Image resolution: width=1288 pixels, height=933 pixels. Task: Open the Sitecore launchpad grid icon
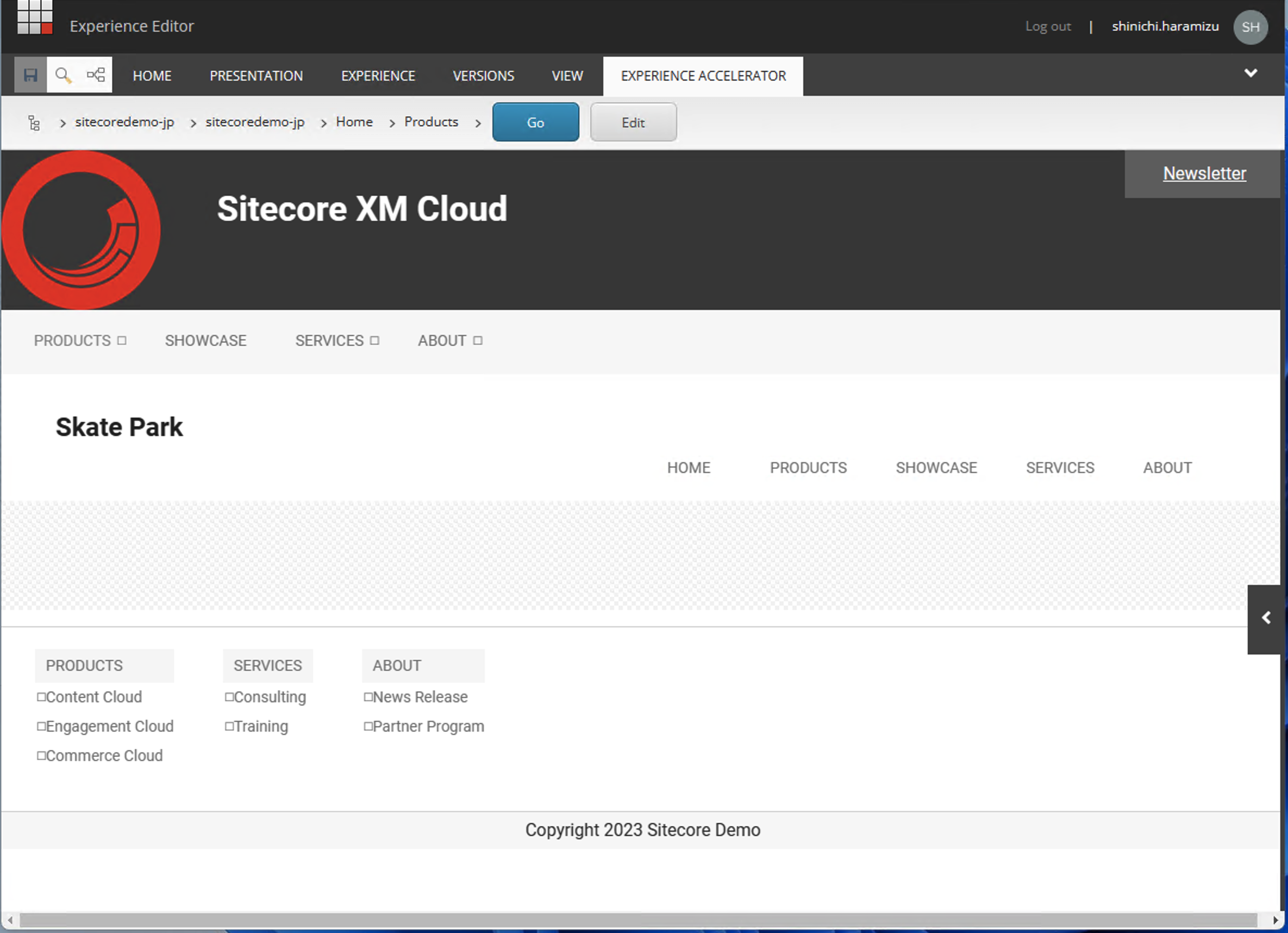tap(35, 17)
